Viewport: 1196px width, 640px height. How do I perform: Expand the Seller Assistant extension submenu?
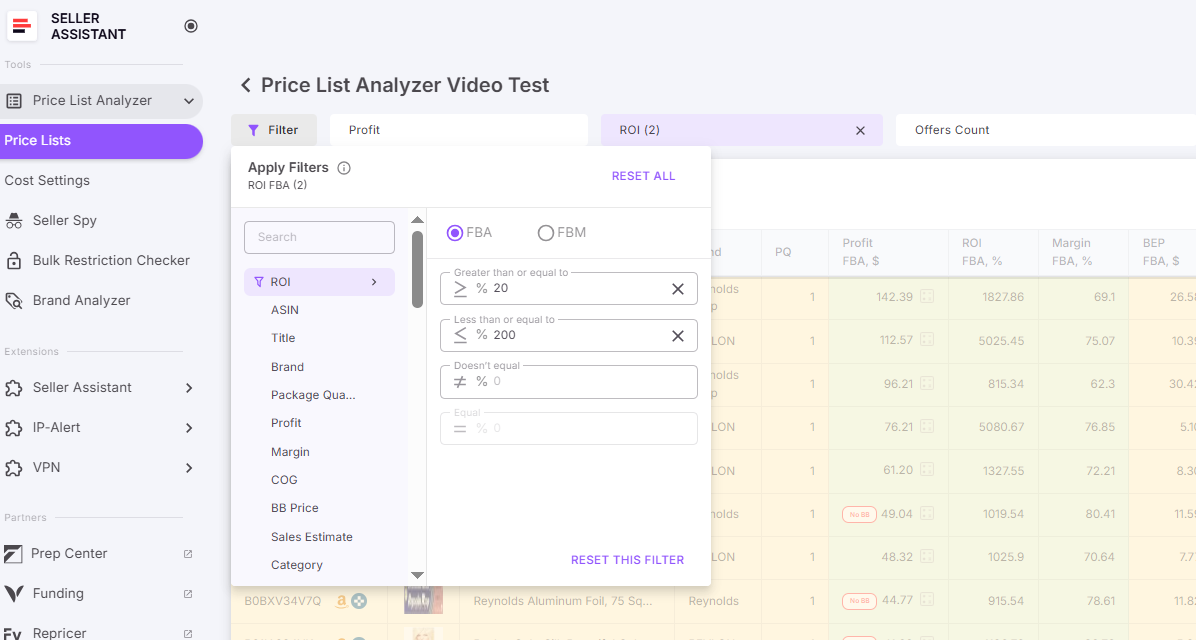tap(188, 387)
